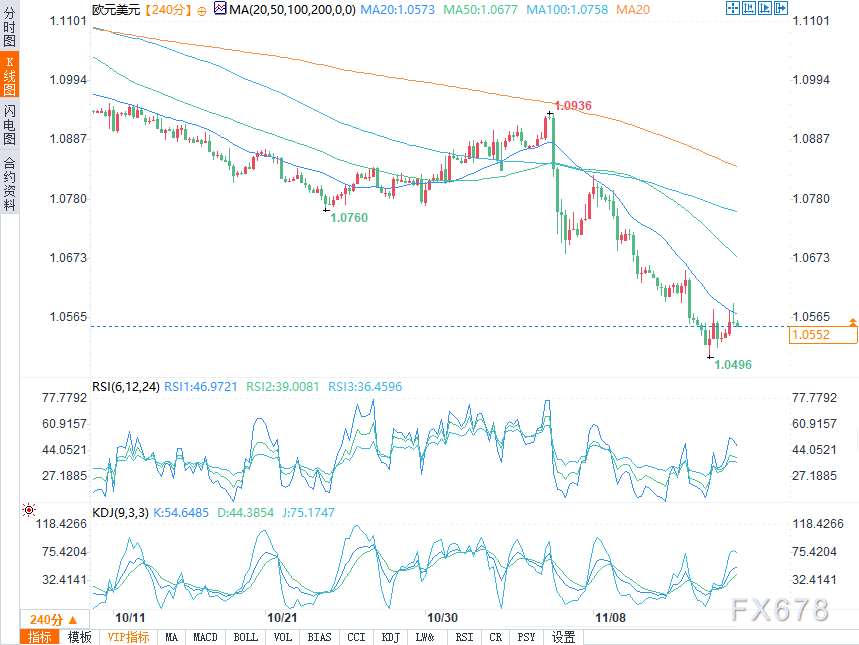Open the 合约资料 side tab
The image size is (859, 645).
point(9,184)
